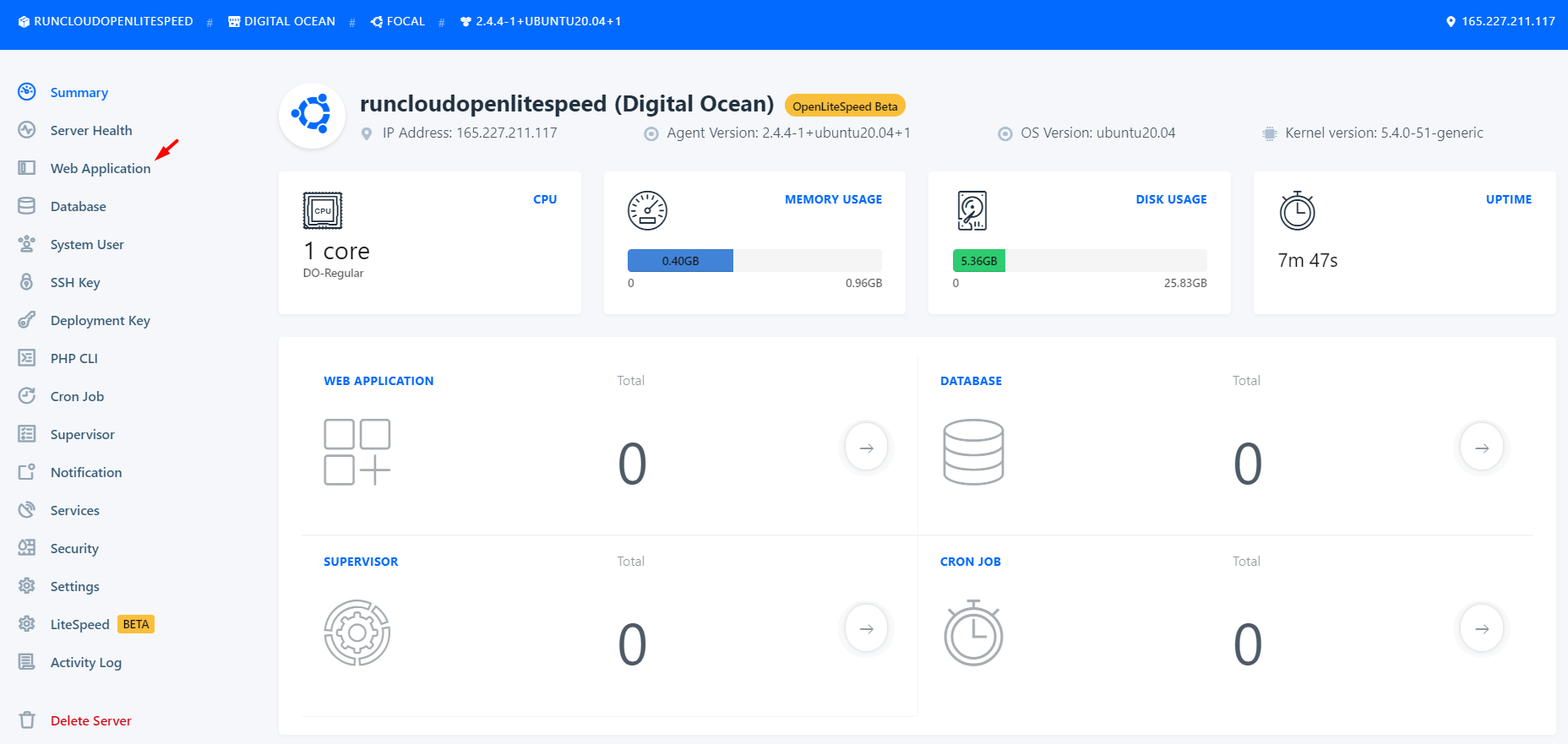Screen dimensions: 1568x744
Task: Click the Web Application sidebar icon
Action: tap(27, 167)
